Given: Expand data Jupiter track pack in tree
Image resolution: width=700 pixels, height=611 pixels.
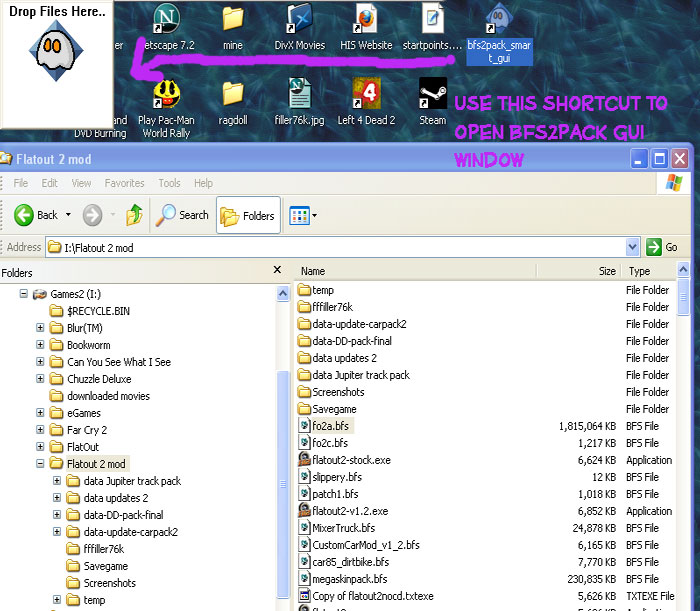Looking at the screenshot, I should coord(57,480).
